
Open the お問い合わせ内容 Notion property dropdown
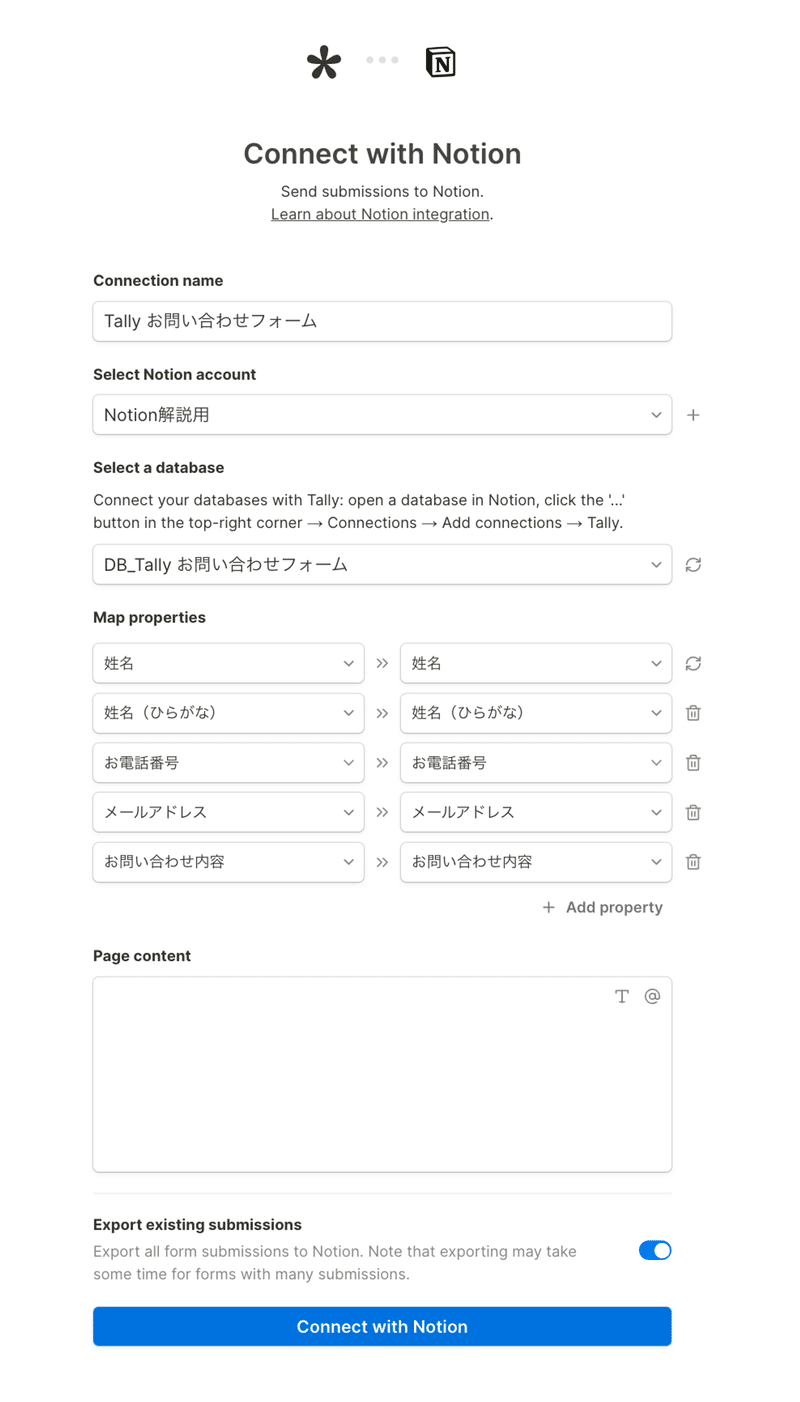536,861
